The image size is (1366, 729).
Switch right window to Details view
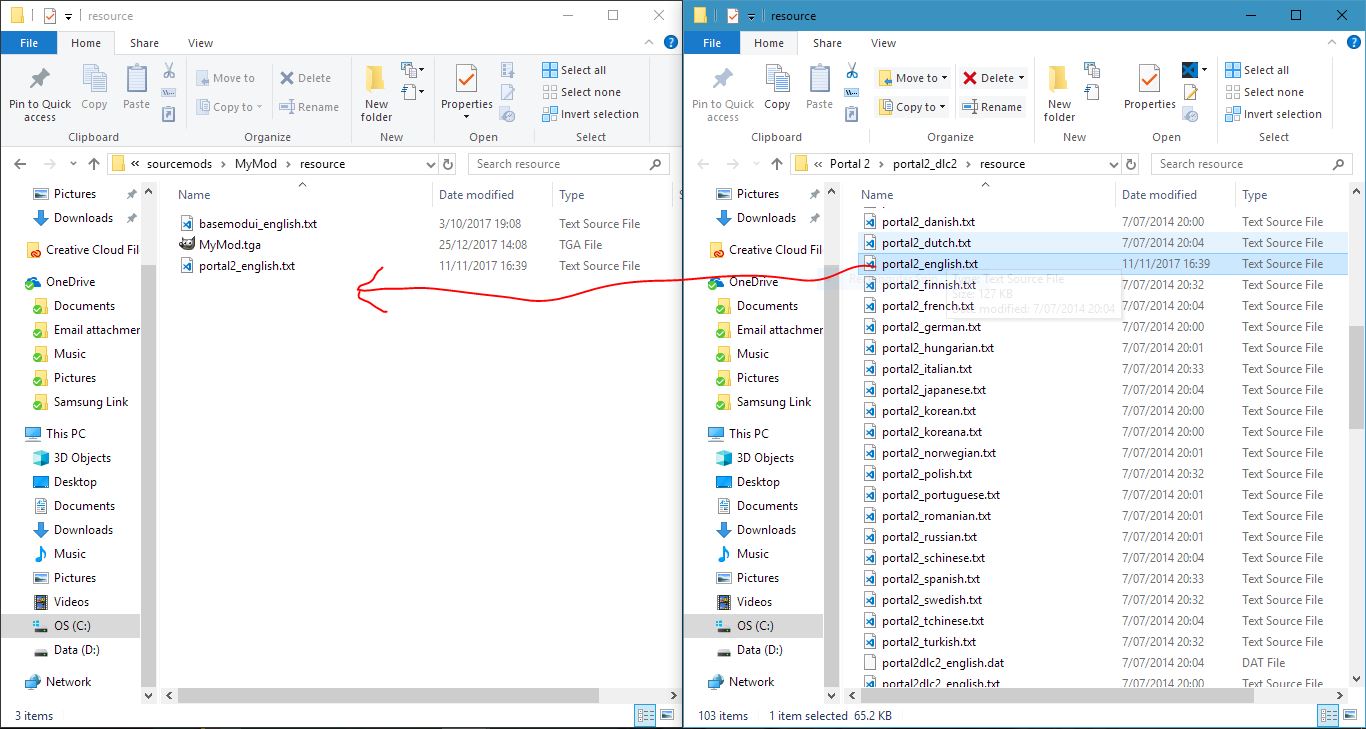[x=1328, y=715]
